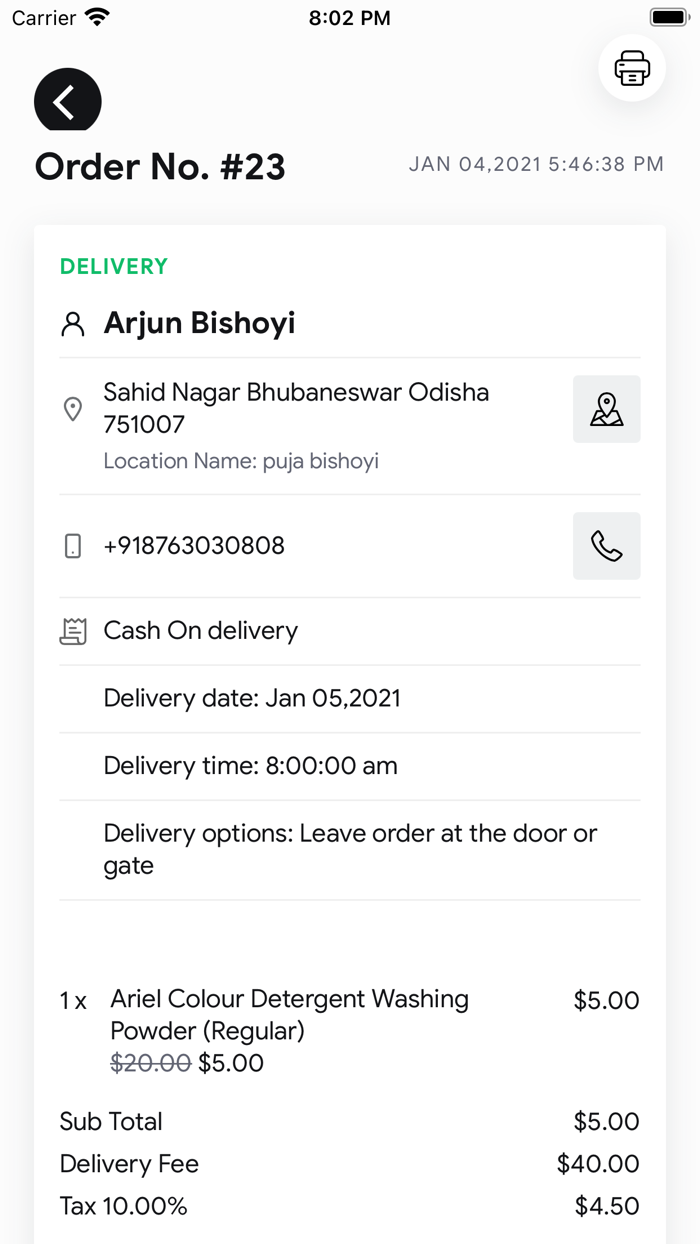Tap the receipt payment icon

[73, 631]
